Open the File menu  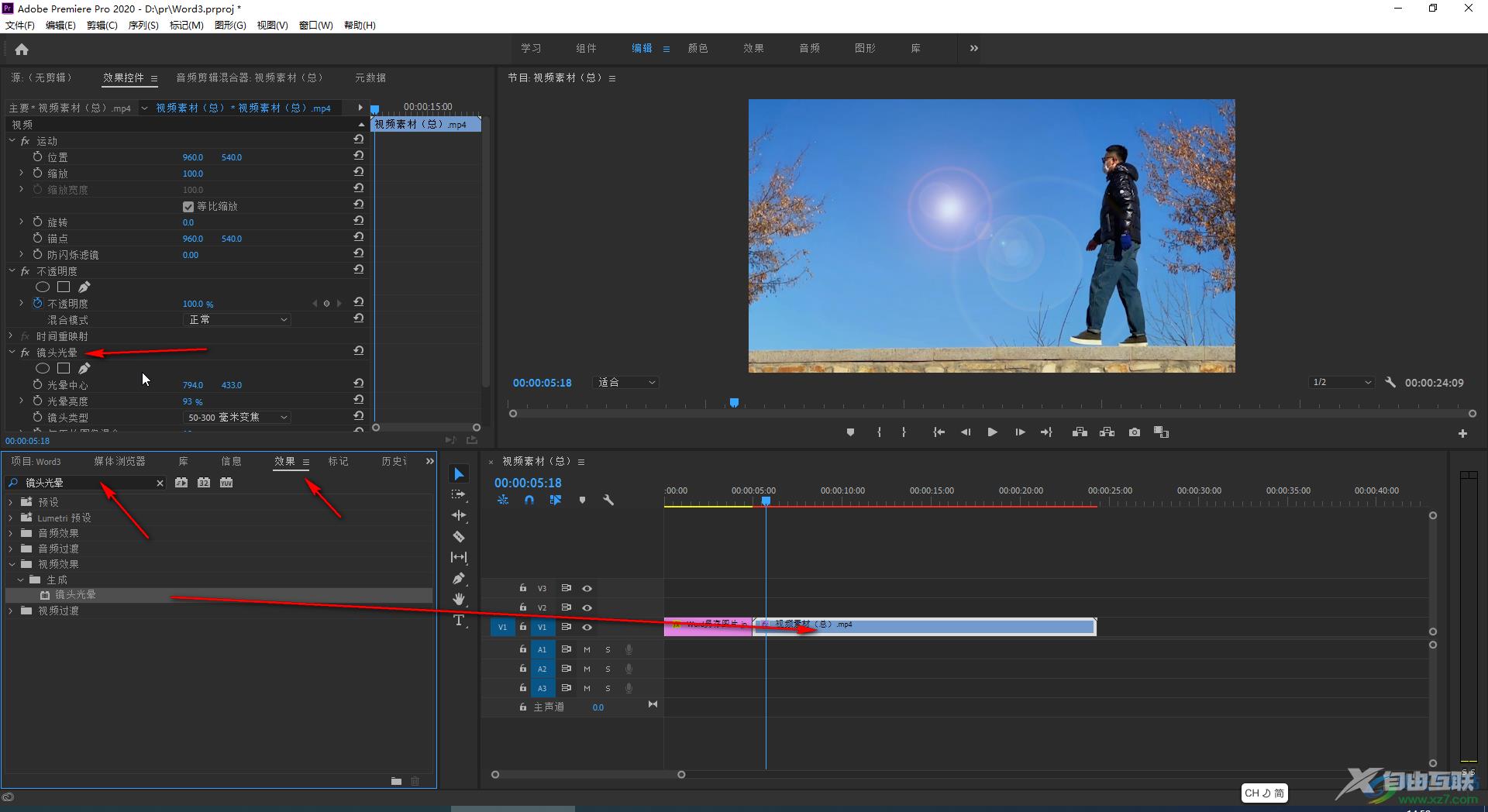pyautogui.click(x=20, y=26)
